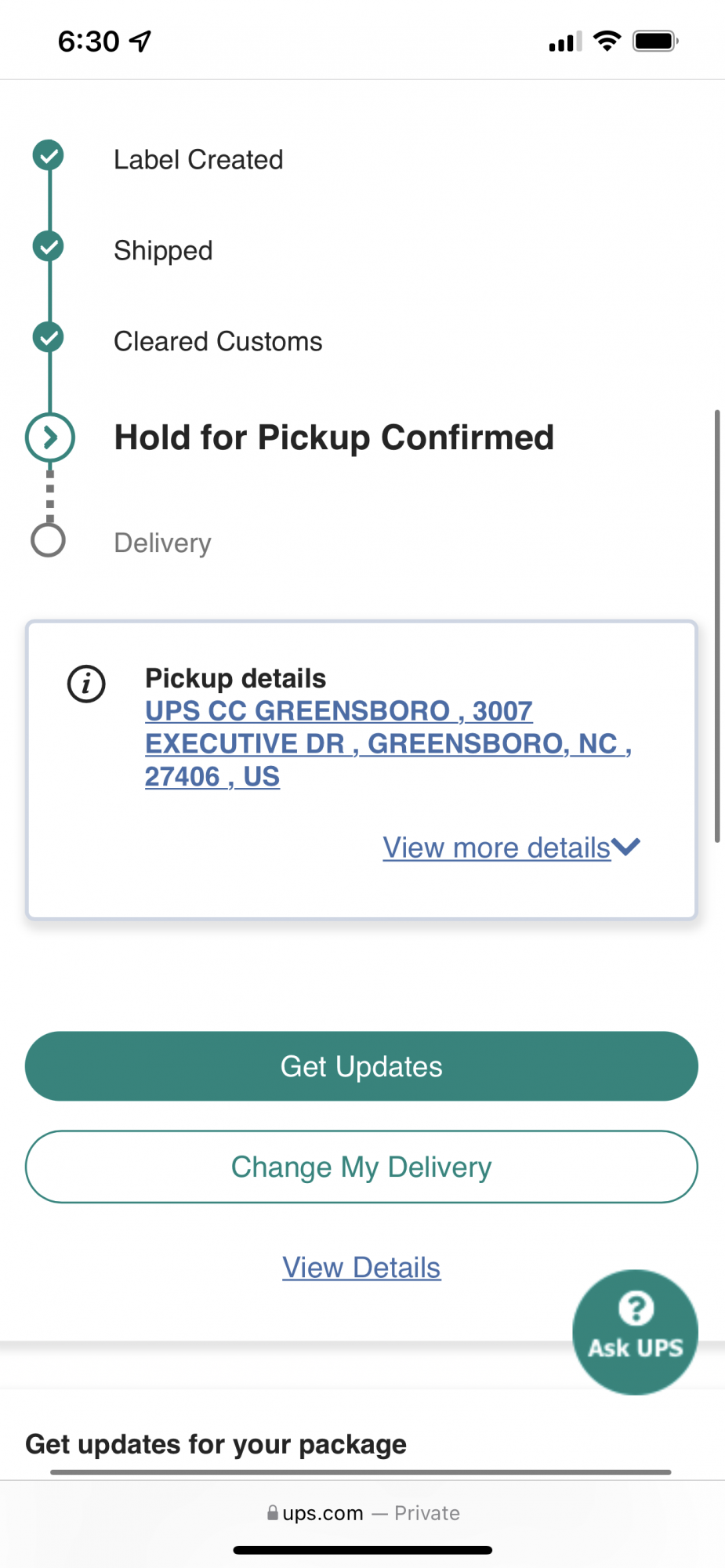This screenshot has width=725, height=1568.
Task: Open the View Details link
Action: 361,1267
